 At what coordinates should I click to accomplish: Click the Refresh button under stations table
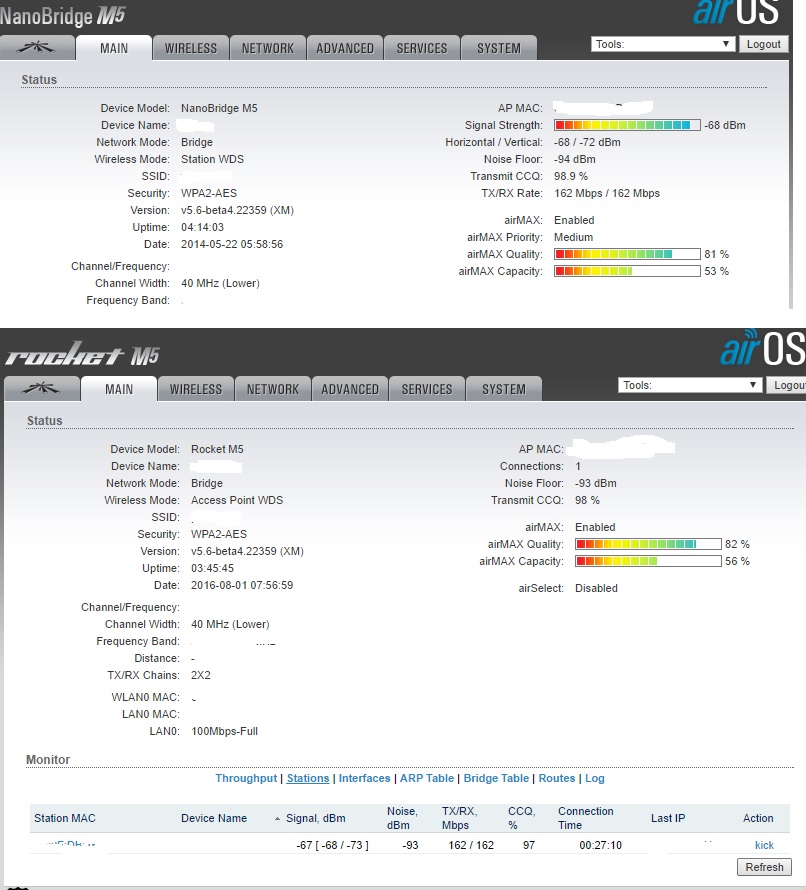(x=764, y=867)
